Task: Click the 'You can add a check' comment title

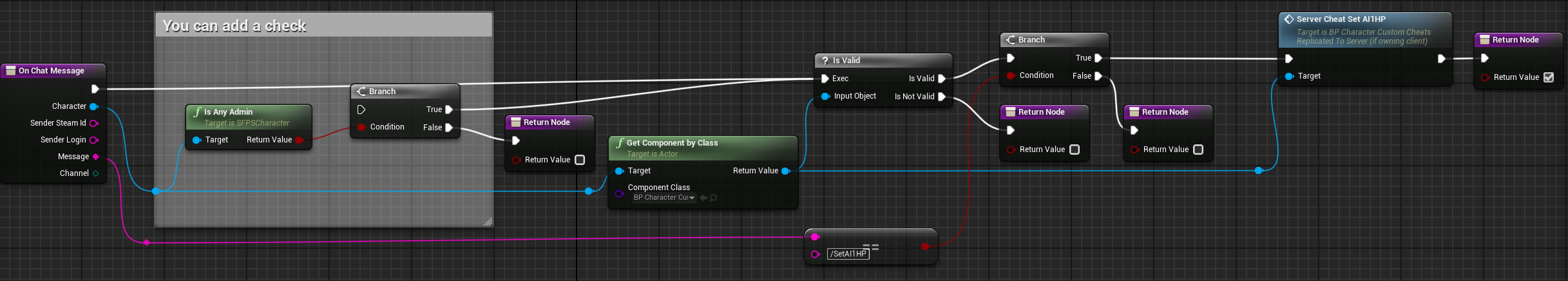Action: coord(234,26)
